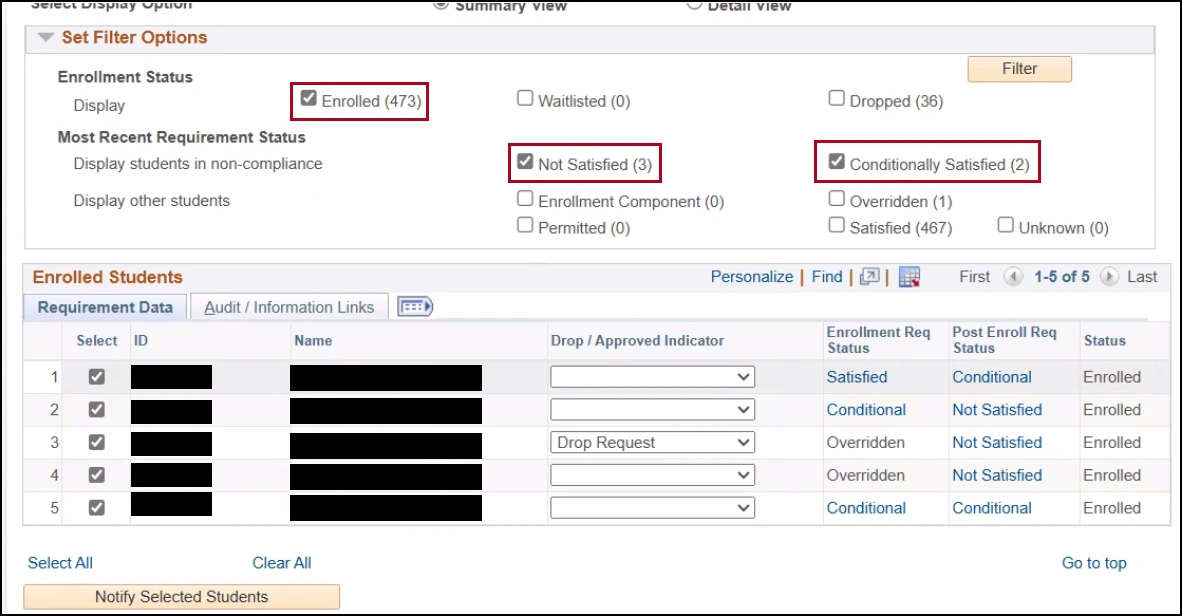
Task: Click the 1-5 of 5 row counter
Action: pos(1061,277)
